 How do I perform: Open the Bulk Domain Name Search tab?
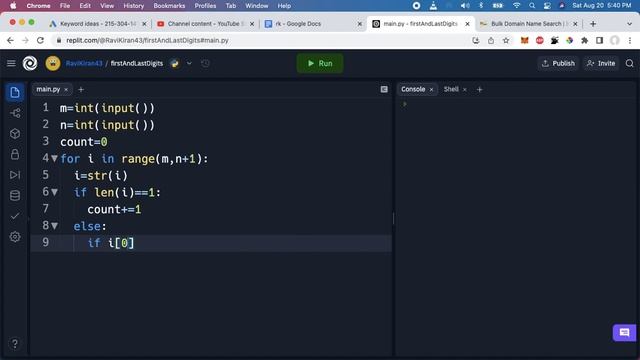click(529, 24)
